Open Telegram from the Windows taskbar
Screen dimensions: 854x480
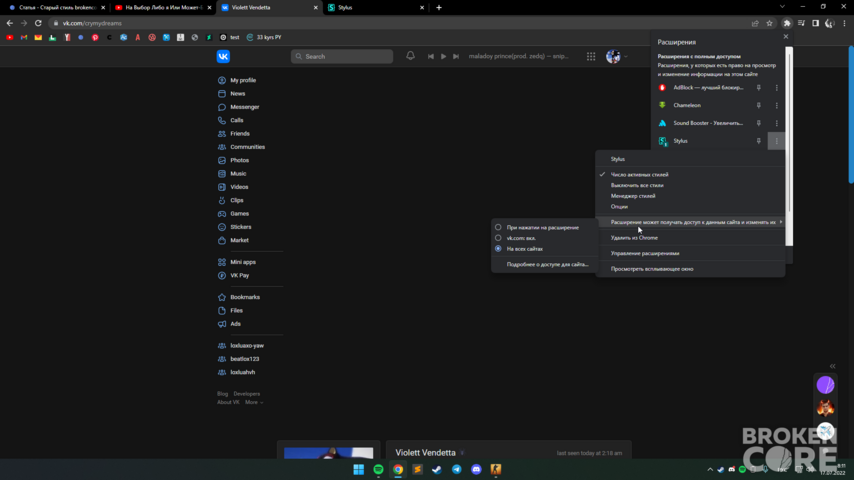pos(456,469)
